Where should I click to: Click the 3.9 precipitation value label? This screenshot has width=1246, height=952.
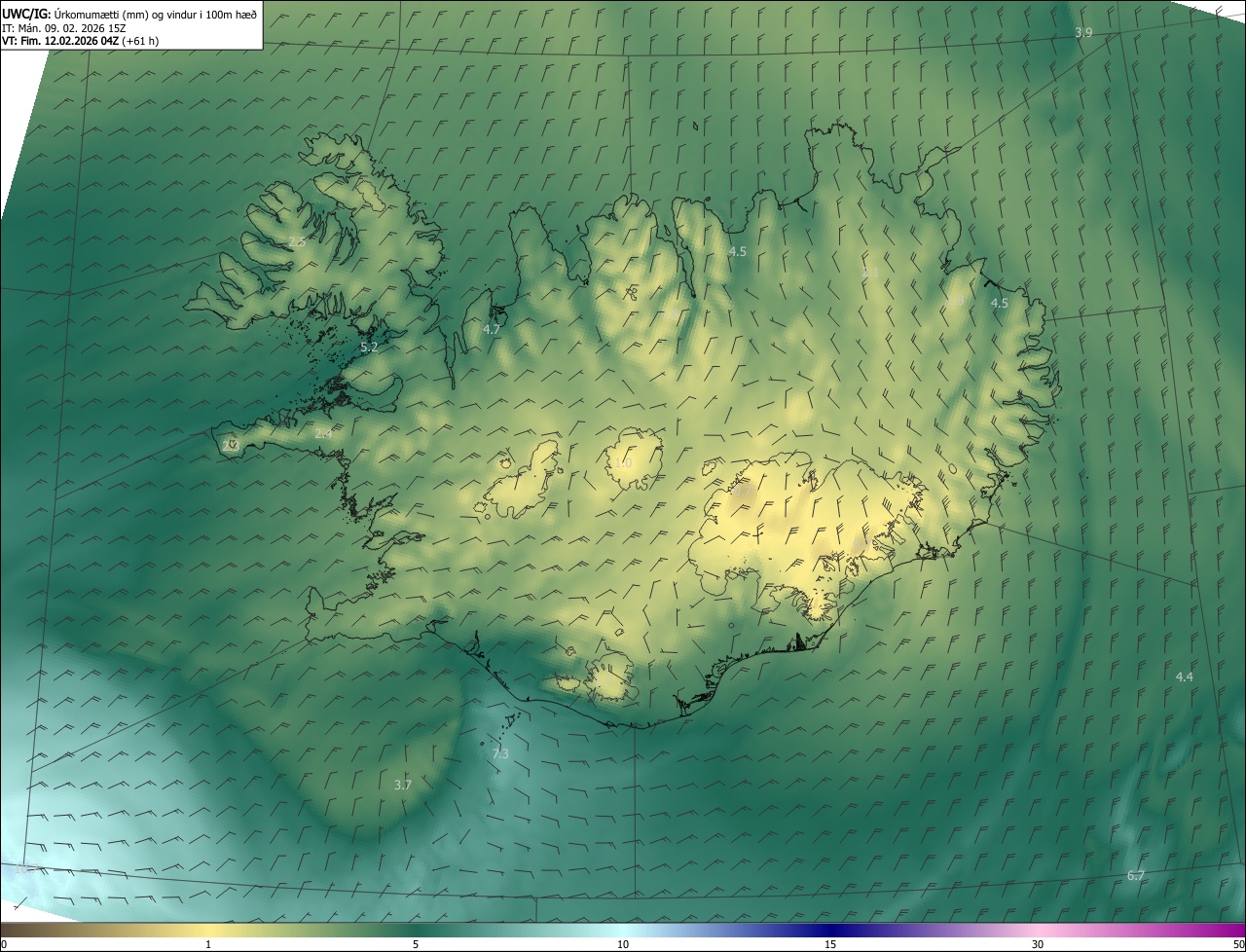coord(1083,33)
